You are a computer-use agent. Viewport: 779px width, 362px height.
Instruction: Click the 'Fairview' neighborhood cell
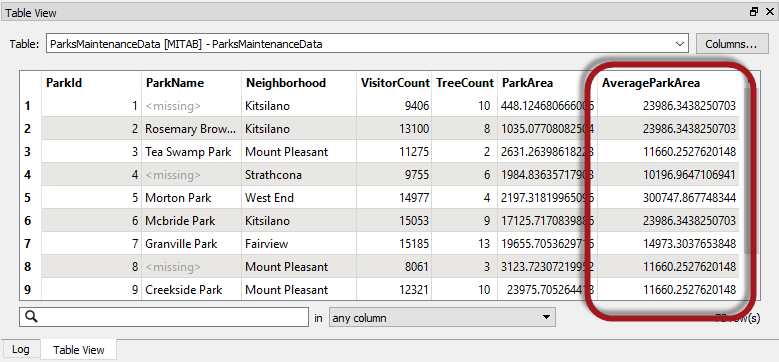(x=299, y=244)
